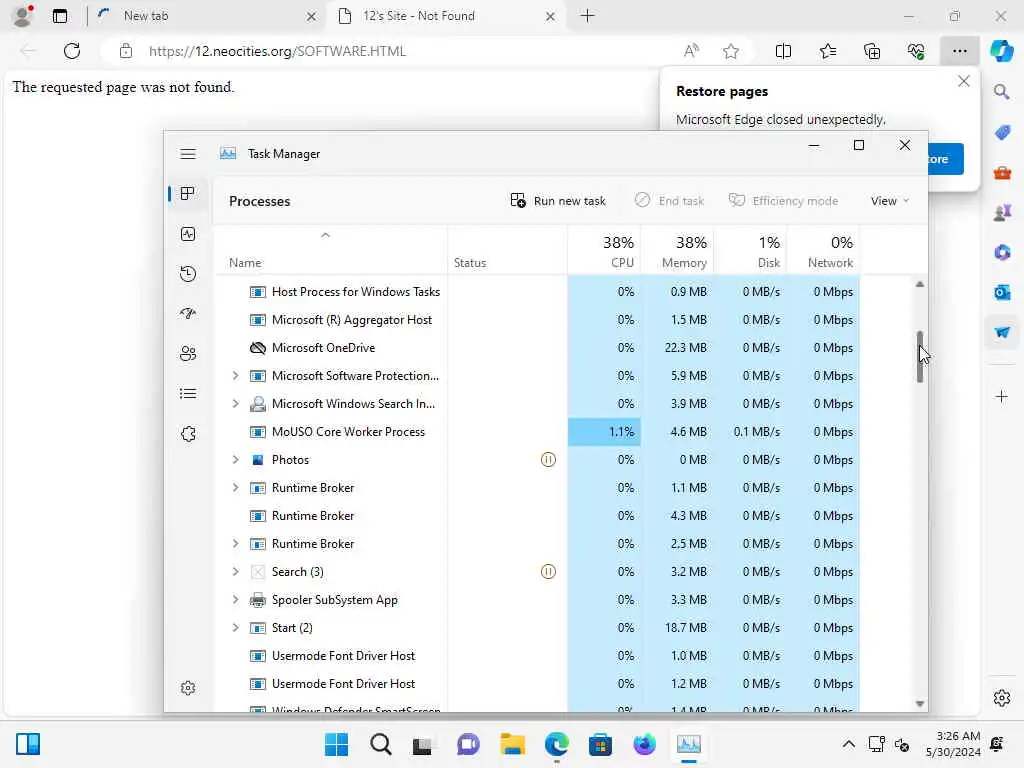Open taskbar Search icon

click(381, 744)
